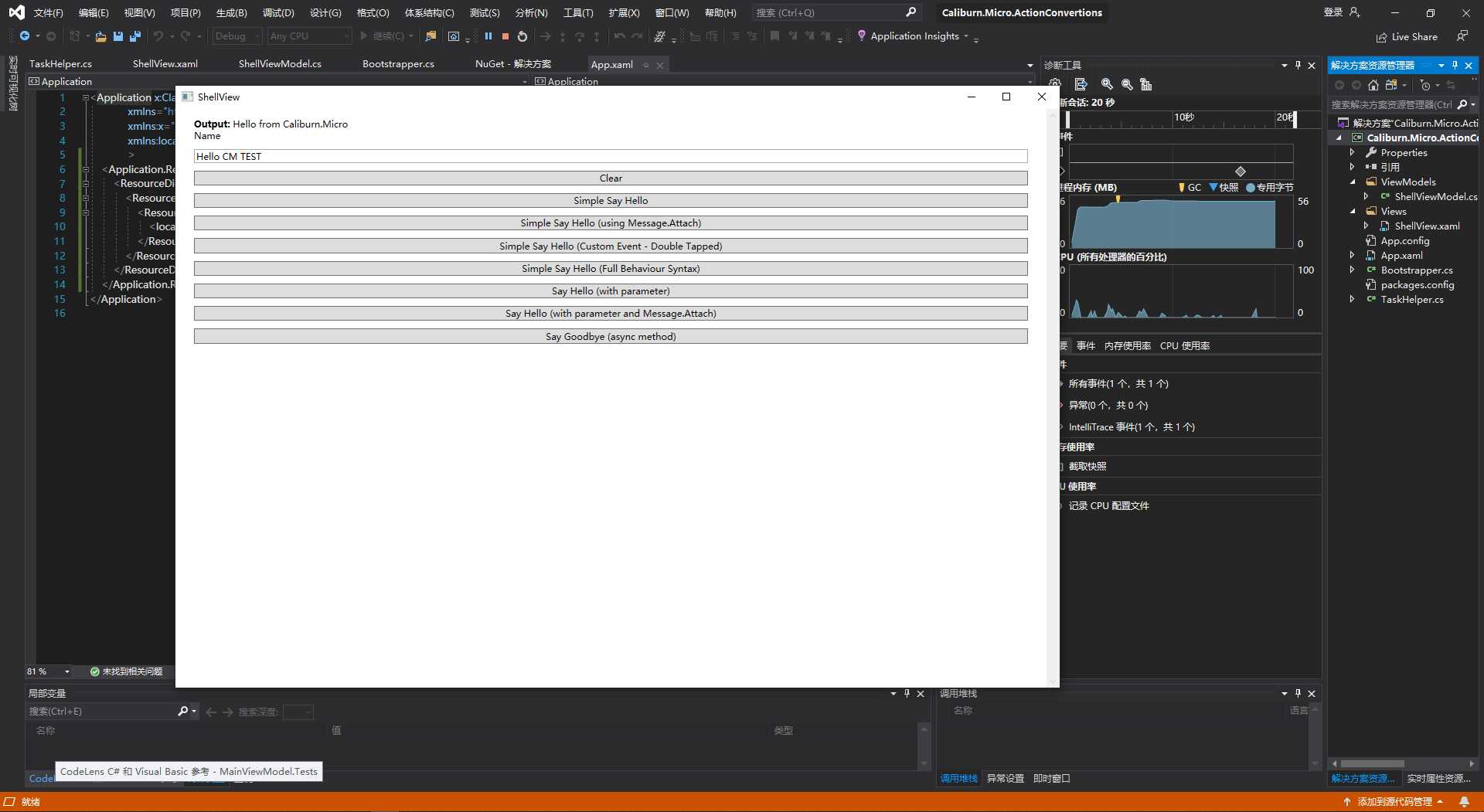The width and height of the screenshot is (1484, 812).
Task: Click the diagnostics timeline right selection handle
Action: coord(1295,119)
